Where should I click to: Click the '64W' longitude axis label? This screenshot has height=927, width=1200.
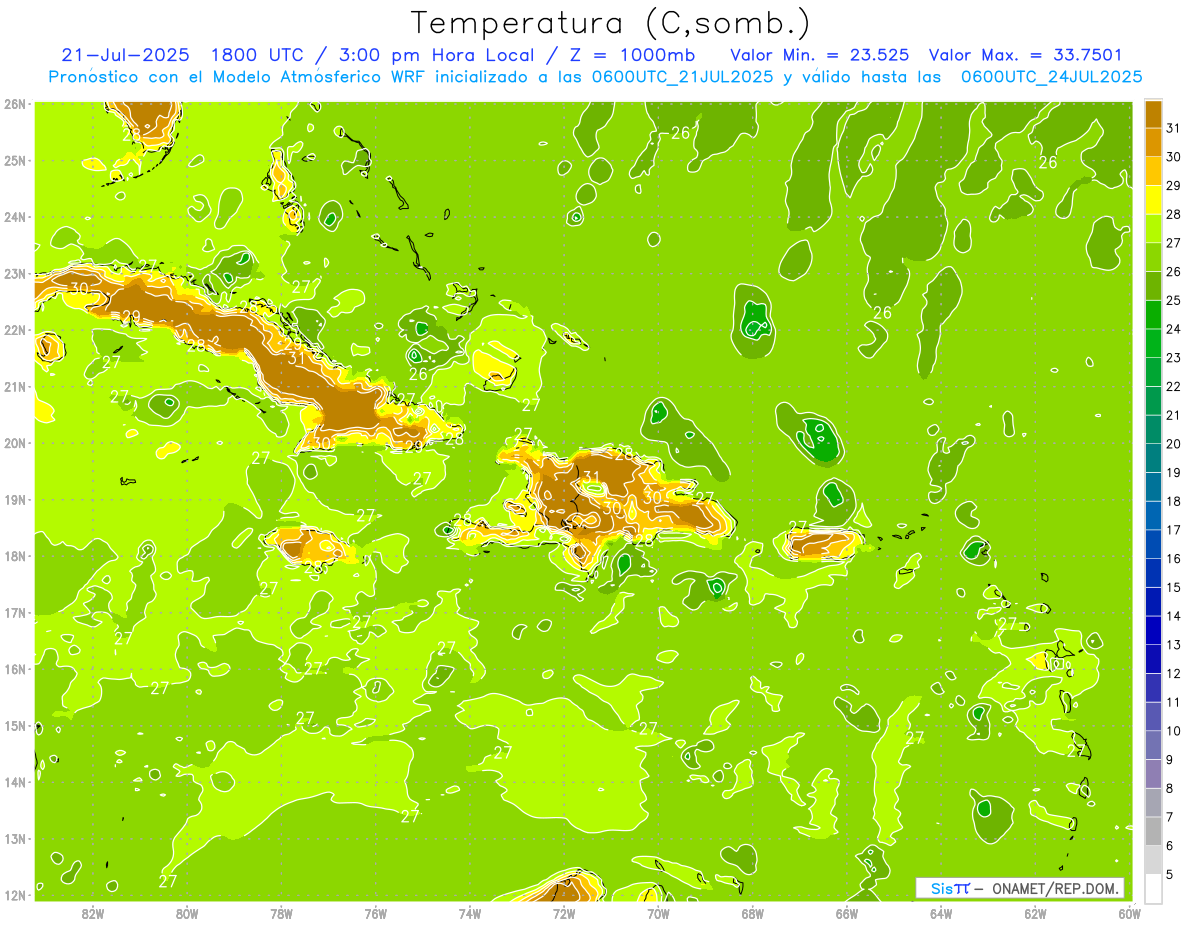pyautogui.click(x=941, y=913)
